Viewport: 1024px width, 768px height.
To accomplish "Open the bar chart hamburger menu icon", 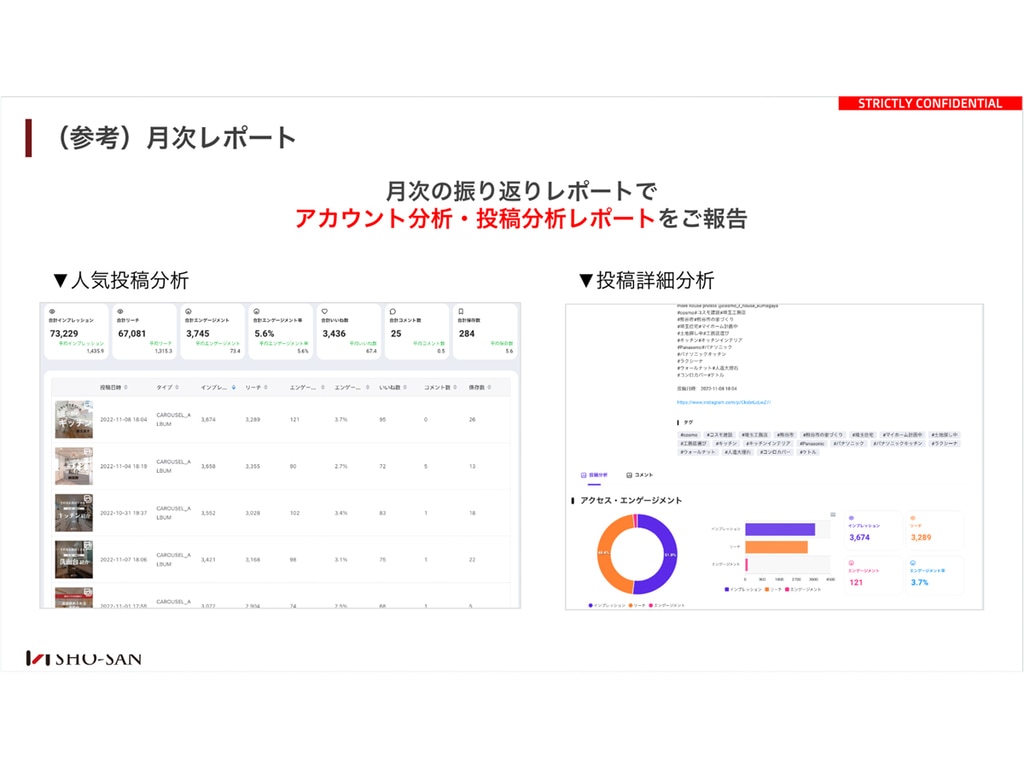I will click(832, 514).
